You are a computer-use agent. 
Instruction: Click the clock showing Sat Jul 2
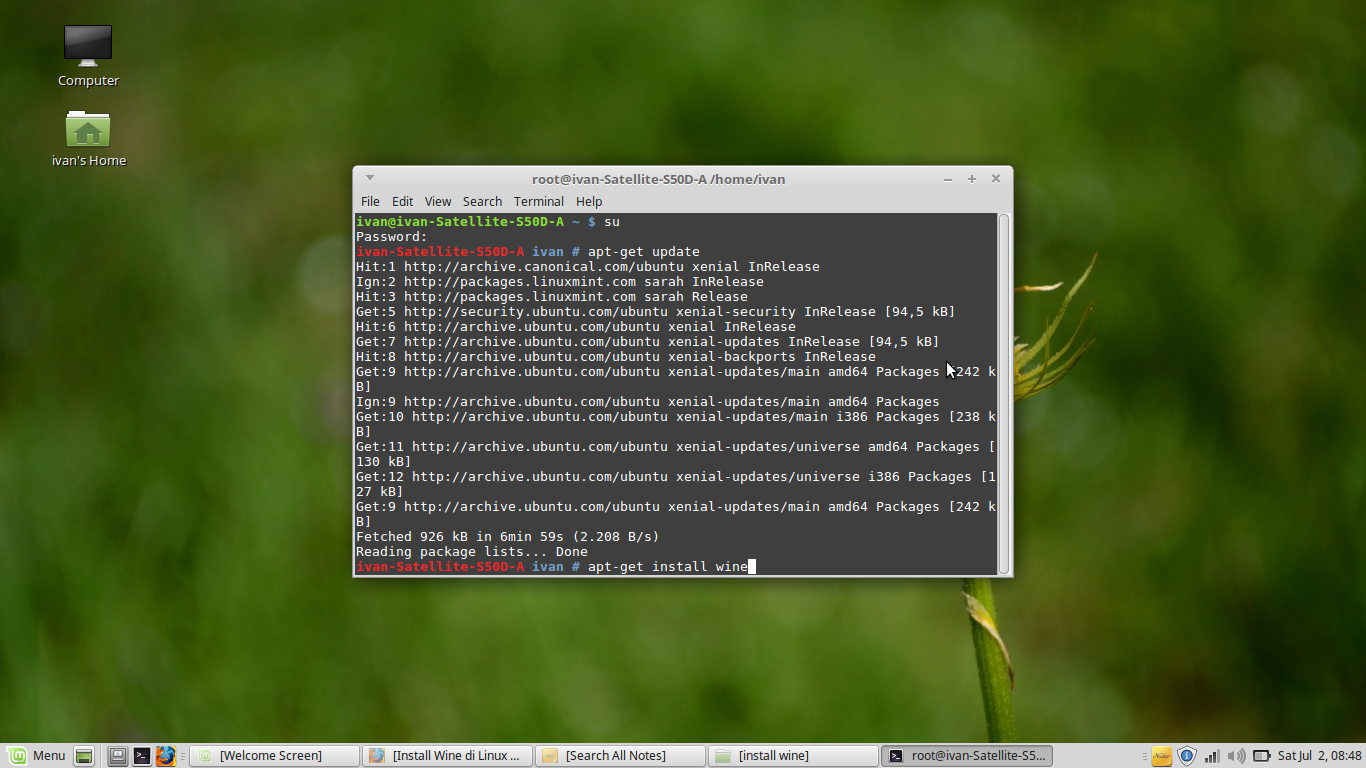pos(1318,755)
